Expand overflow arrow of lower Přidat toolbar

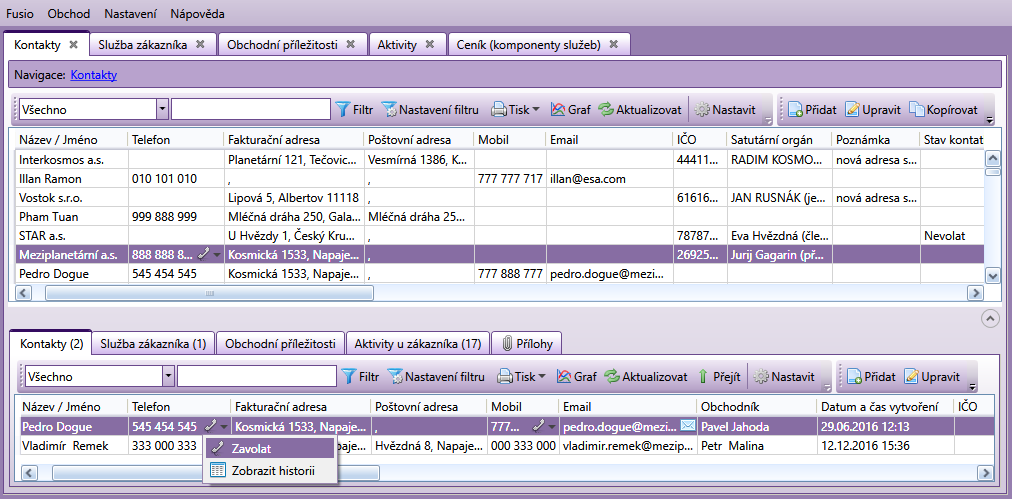pos(973,387)
